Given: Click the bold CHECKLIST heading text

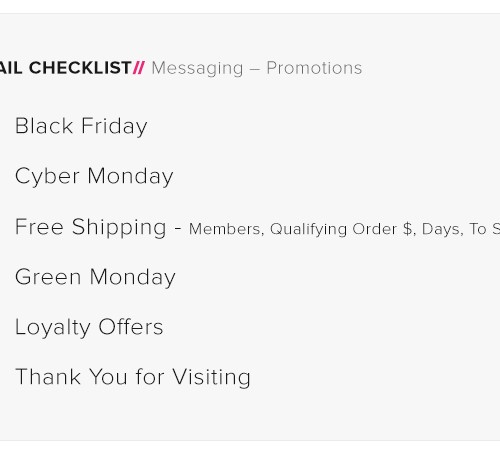Looking at the screenshot, I should click(x=80, y=68).
